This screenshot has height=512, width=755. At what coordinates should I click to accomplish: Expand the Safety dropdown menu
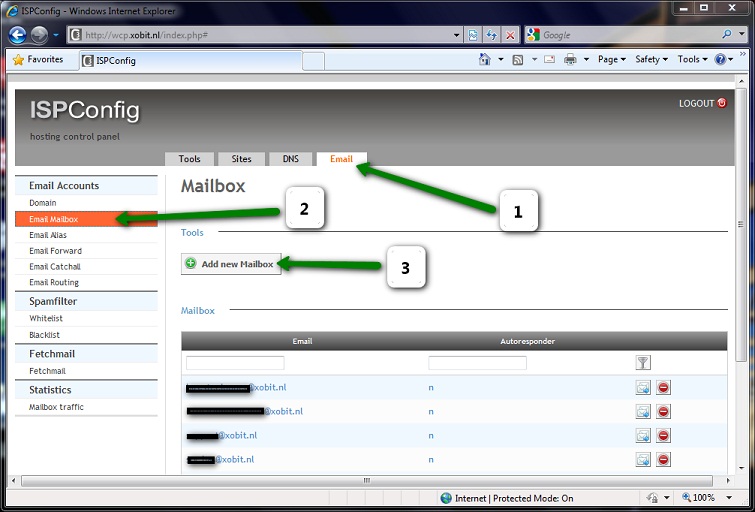[x=651, y=60]
